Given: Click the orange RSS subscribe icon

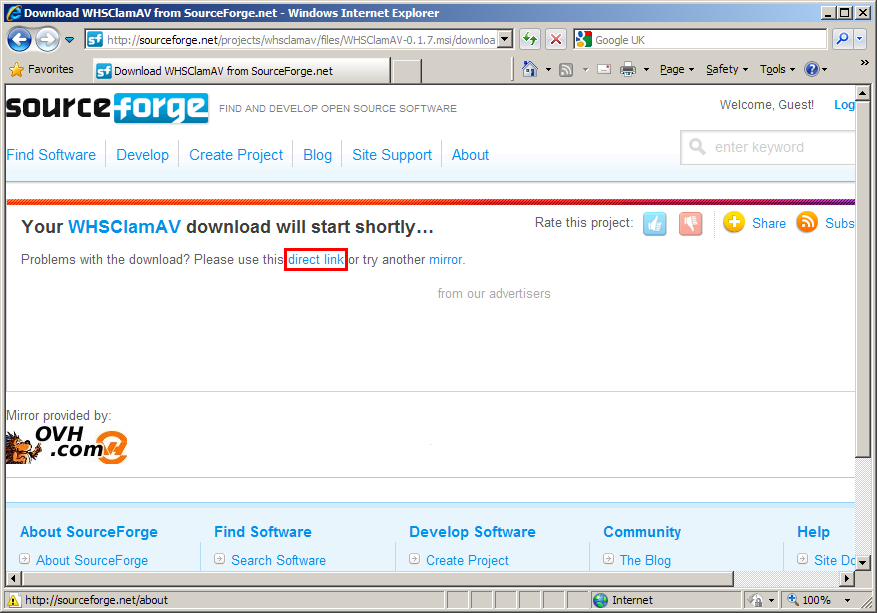Looking at the screenshot, I should click(807, 222).
